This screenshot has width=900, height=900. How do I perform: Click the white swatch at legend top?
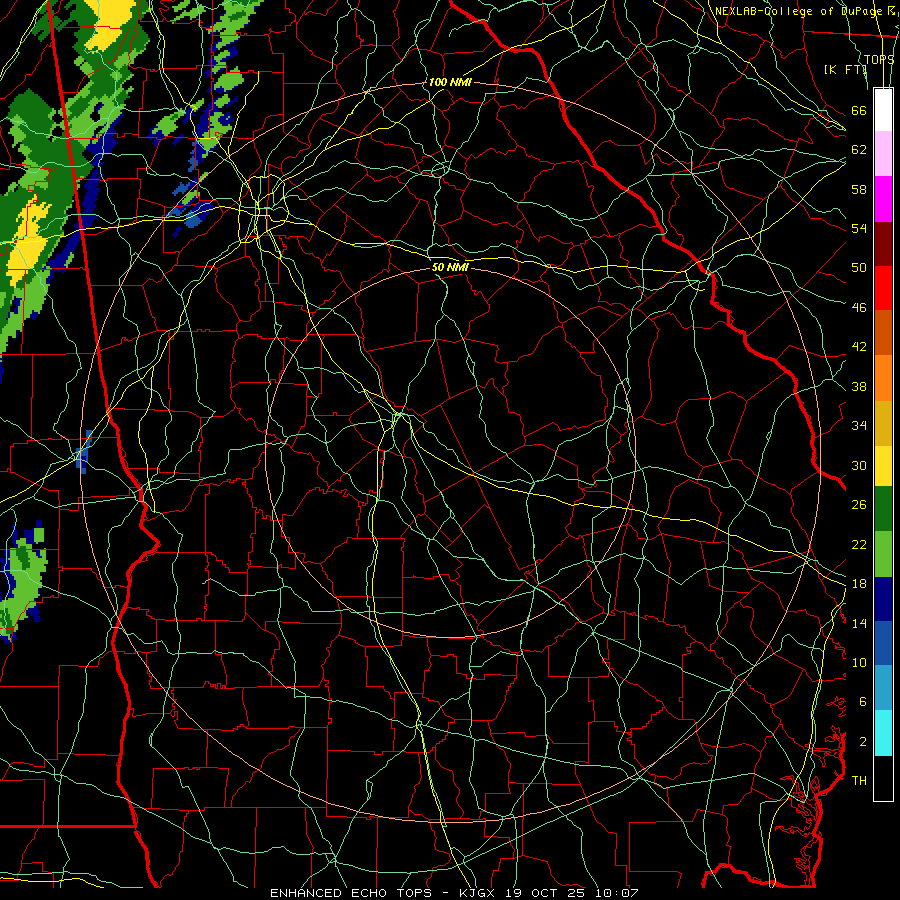pyautogui.click(x=883, y=110)
